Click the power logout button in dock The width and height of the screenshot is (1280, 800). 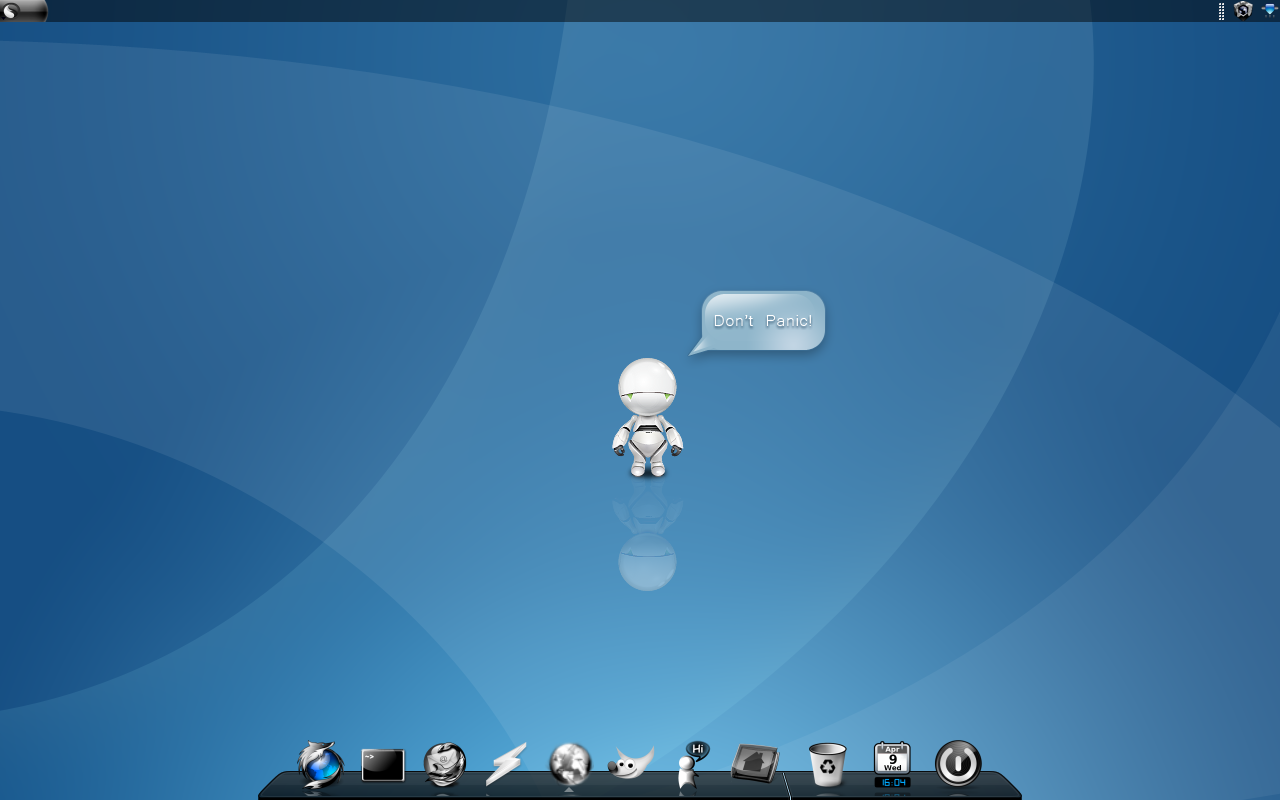tap(958, 763)
